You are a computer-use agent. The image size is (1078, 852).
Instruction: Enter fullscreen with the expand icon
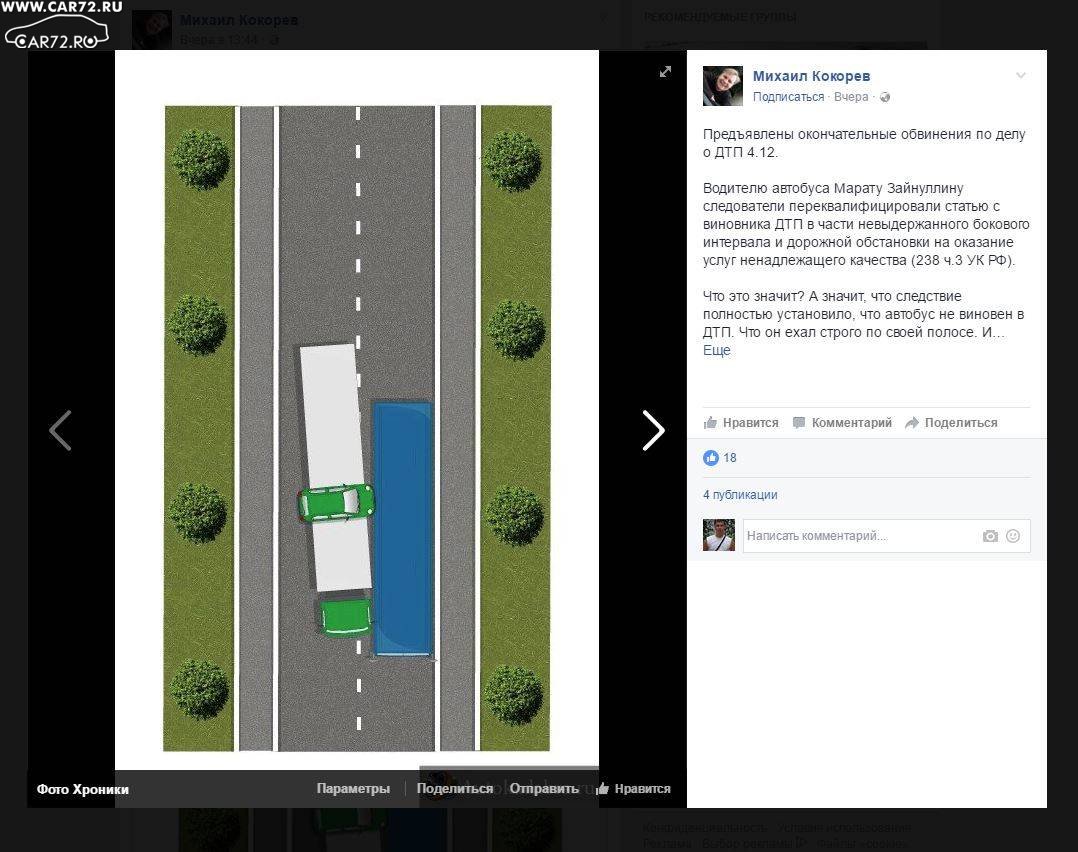[665, 71]
